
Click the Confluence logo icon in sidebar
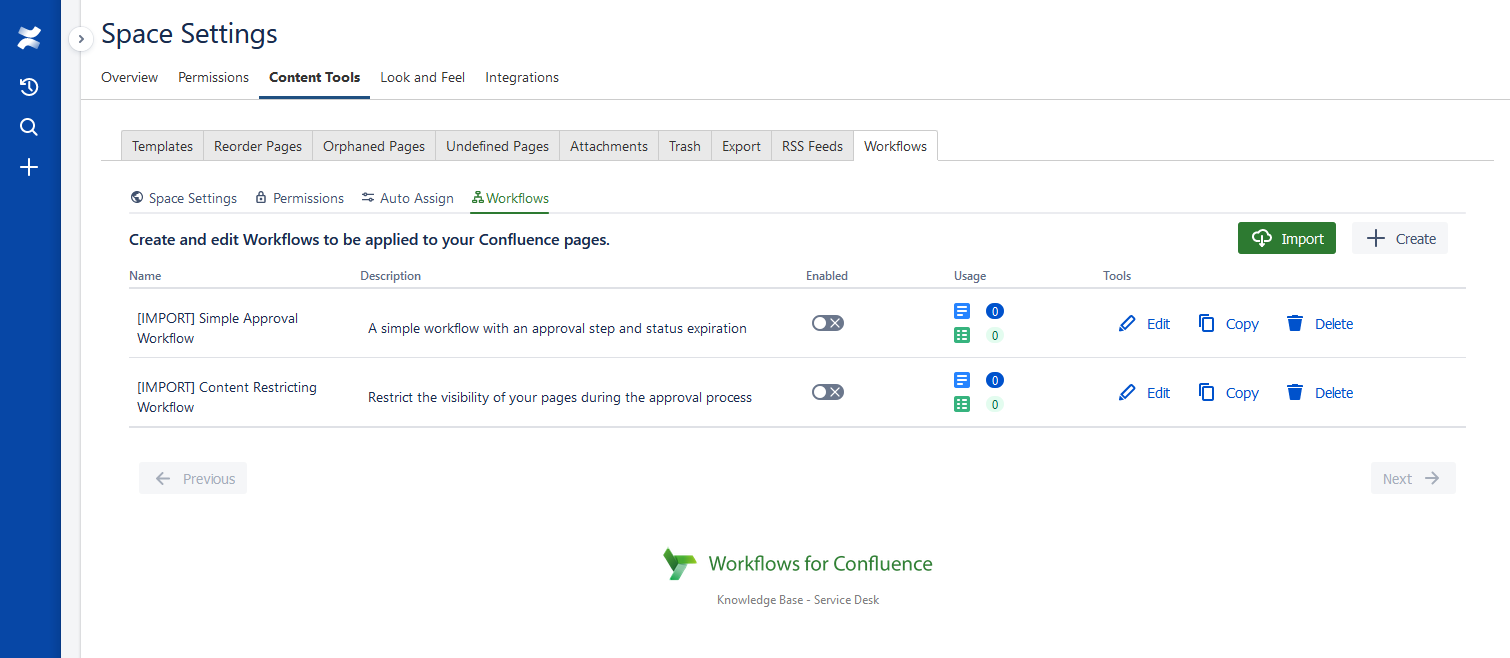(29, 38)
